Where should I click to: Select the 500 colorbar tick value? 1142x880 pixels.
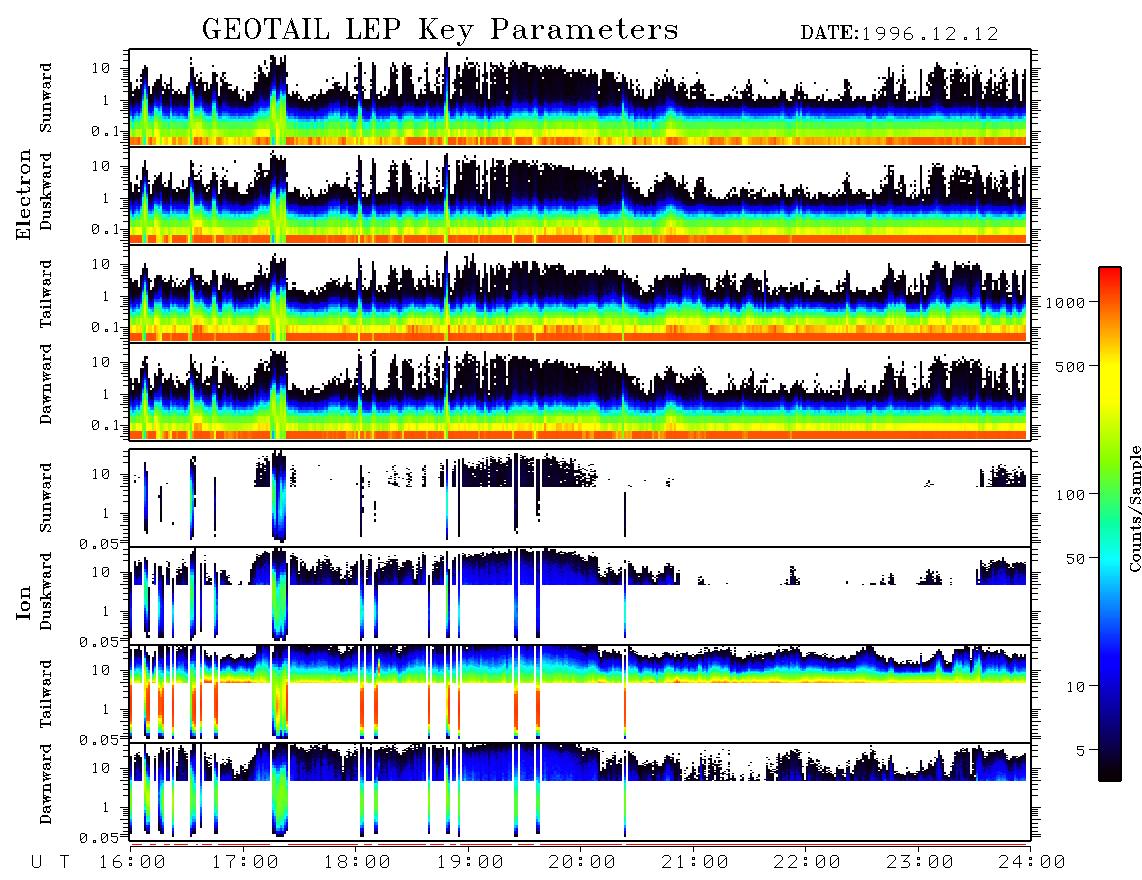[x=1071, y=366]
